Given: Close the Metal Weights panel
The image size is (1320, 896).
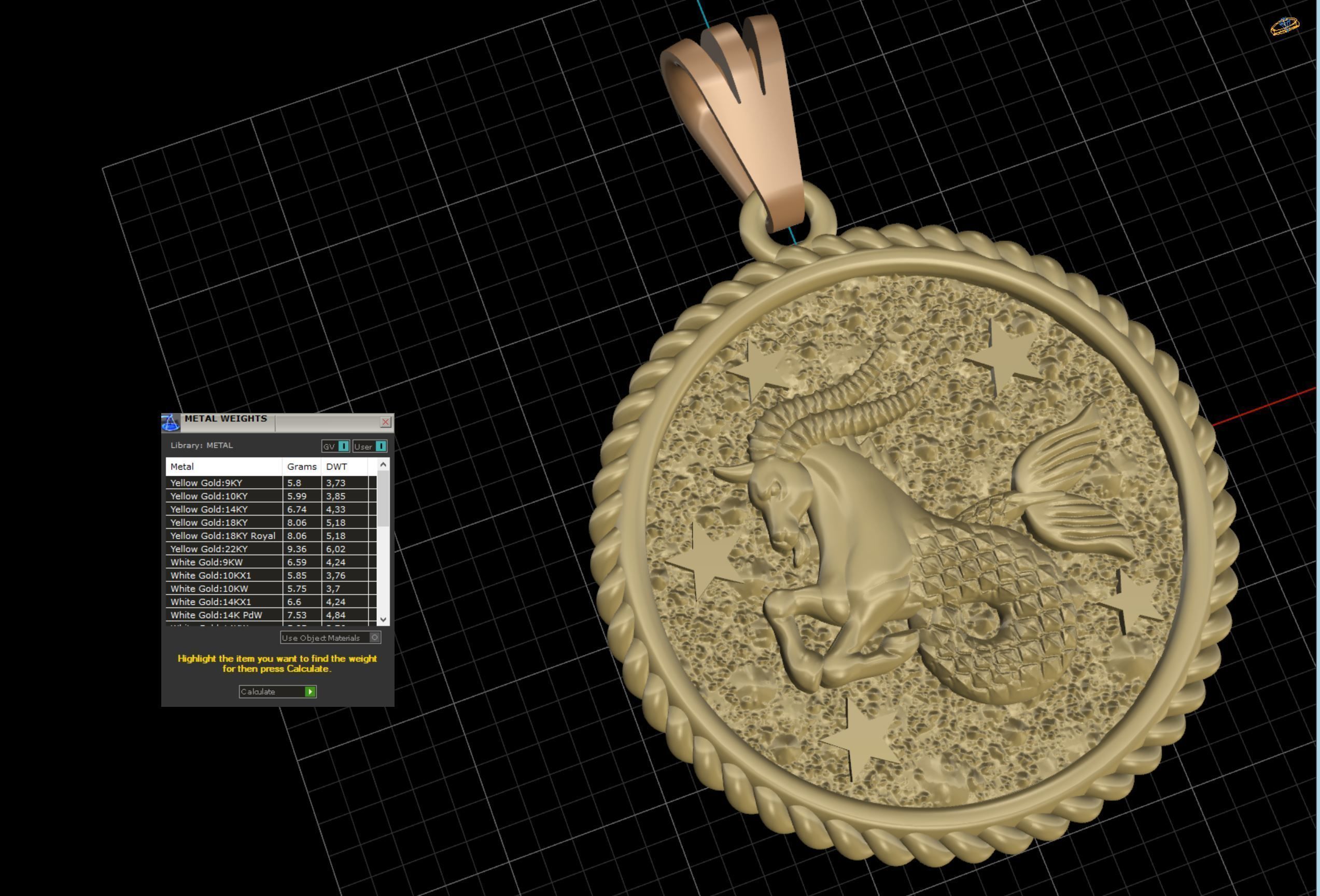Looking at the screenshot, I should 386,422.
